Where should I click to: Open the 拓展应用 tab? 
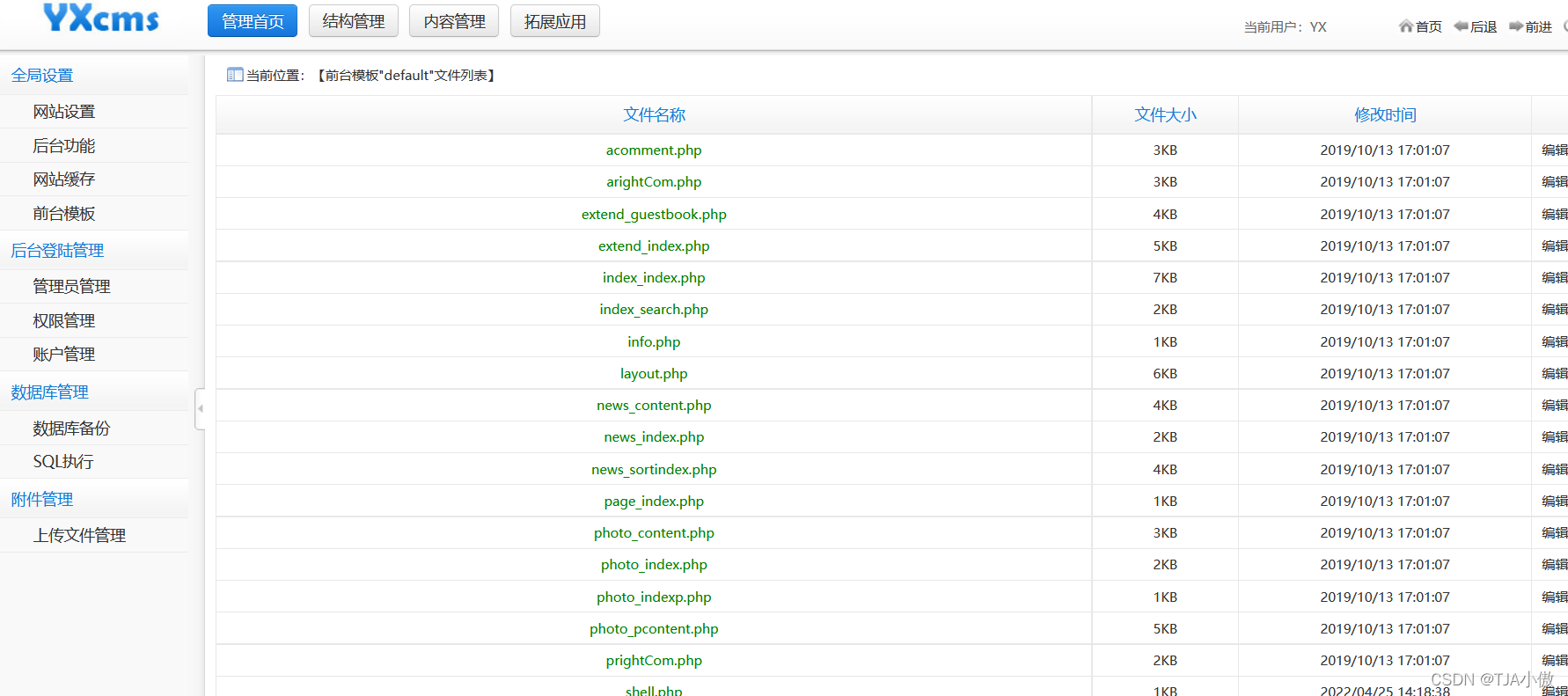tap(555, 21)
